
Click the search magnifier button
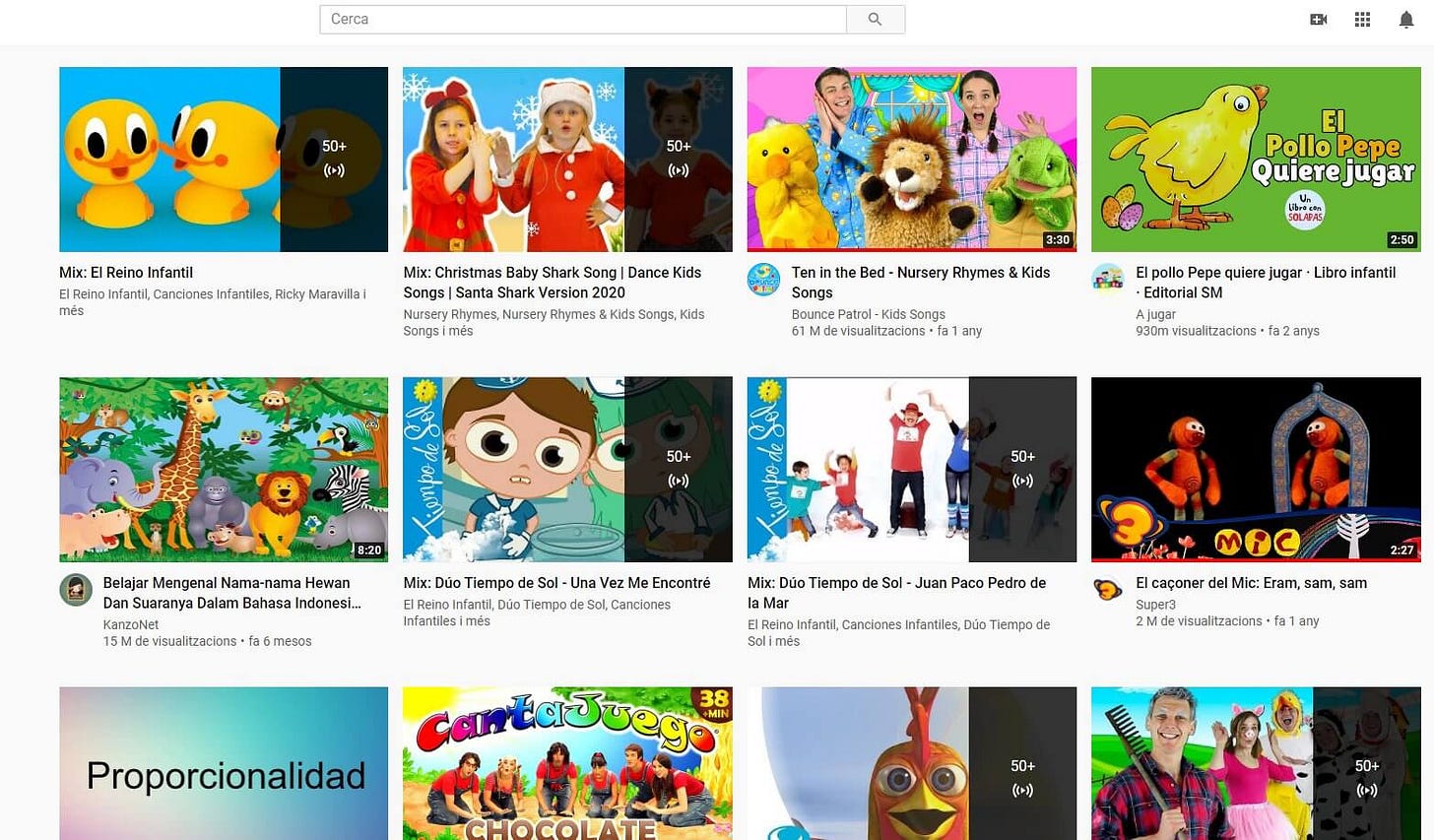tap(876, 19)
